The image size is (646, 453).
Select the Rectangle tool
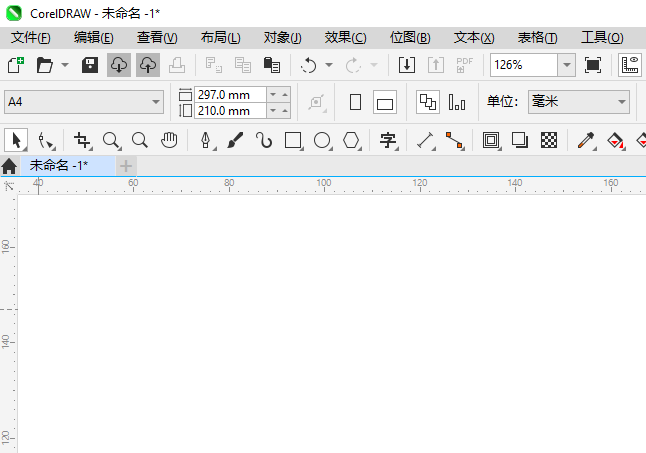point(293,140)
